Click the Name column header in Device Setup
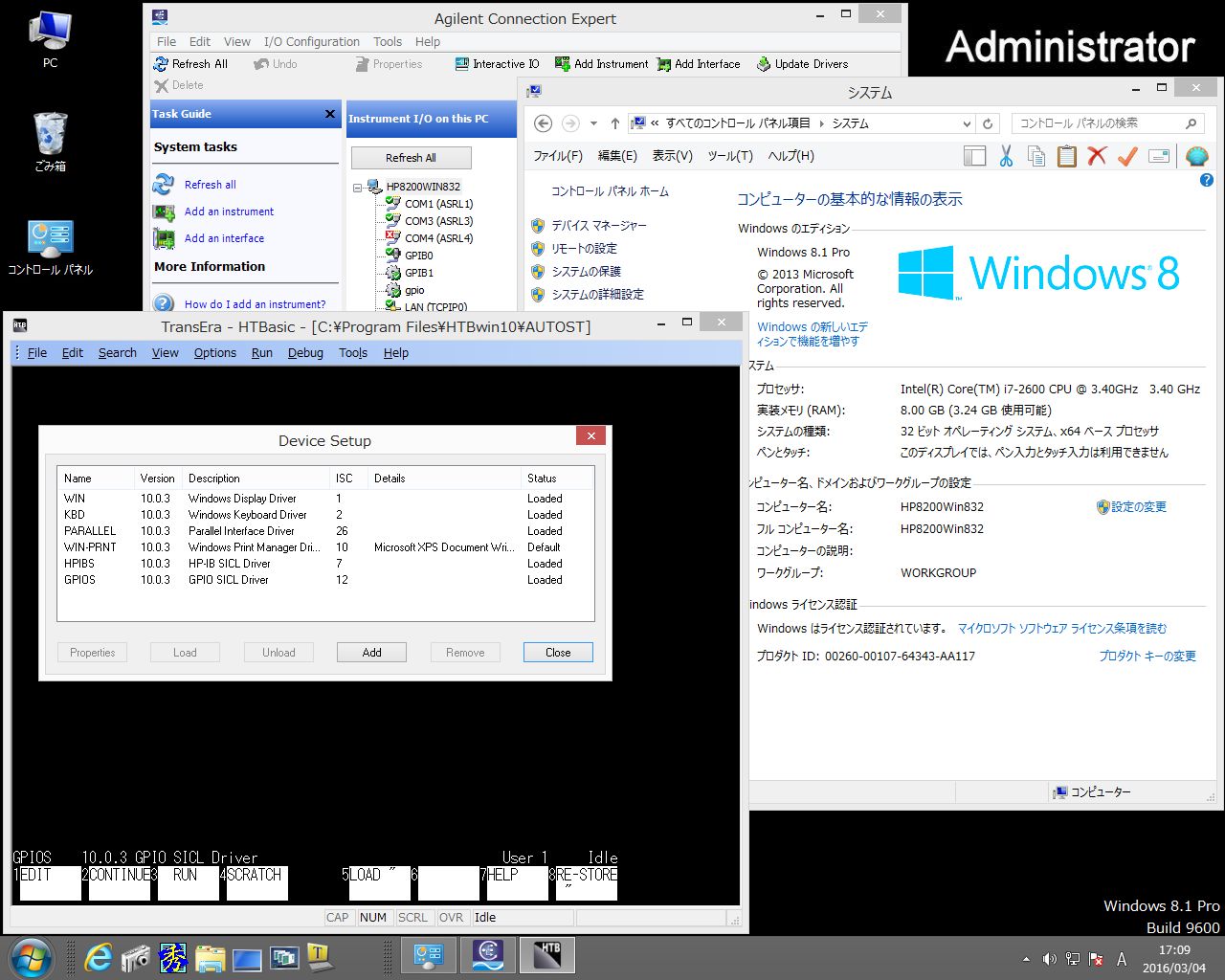 pos(96,479)
